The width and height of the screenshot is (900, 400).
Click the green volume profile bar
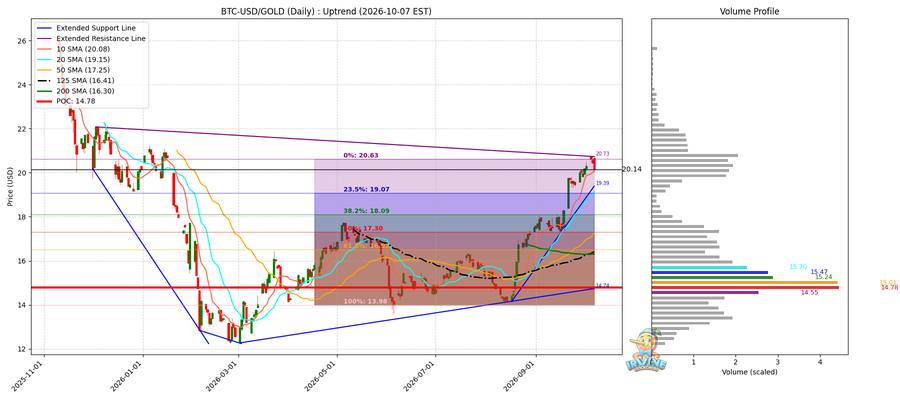point(712,277)
